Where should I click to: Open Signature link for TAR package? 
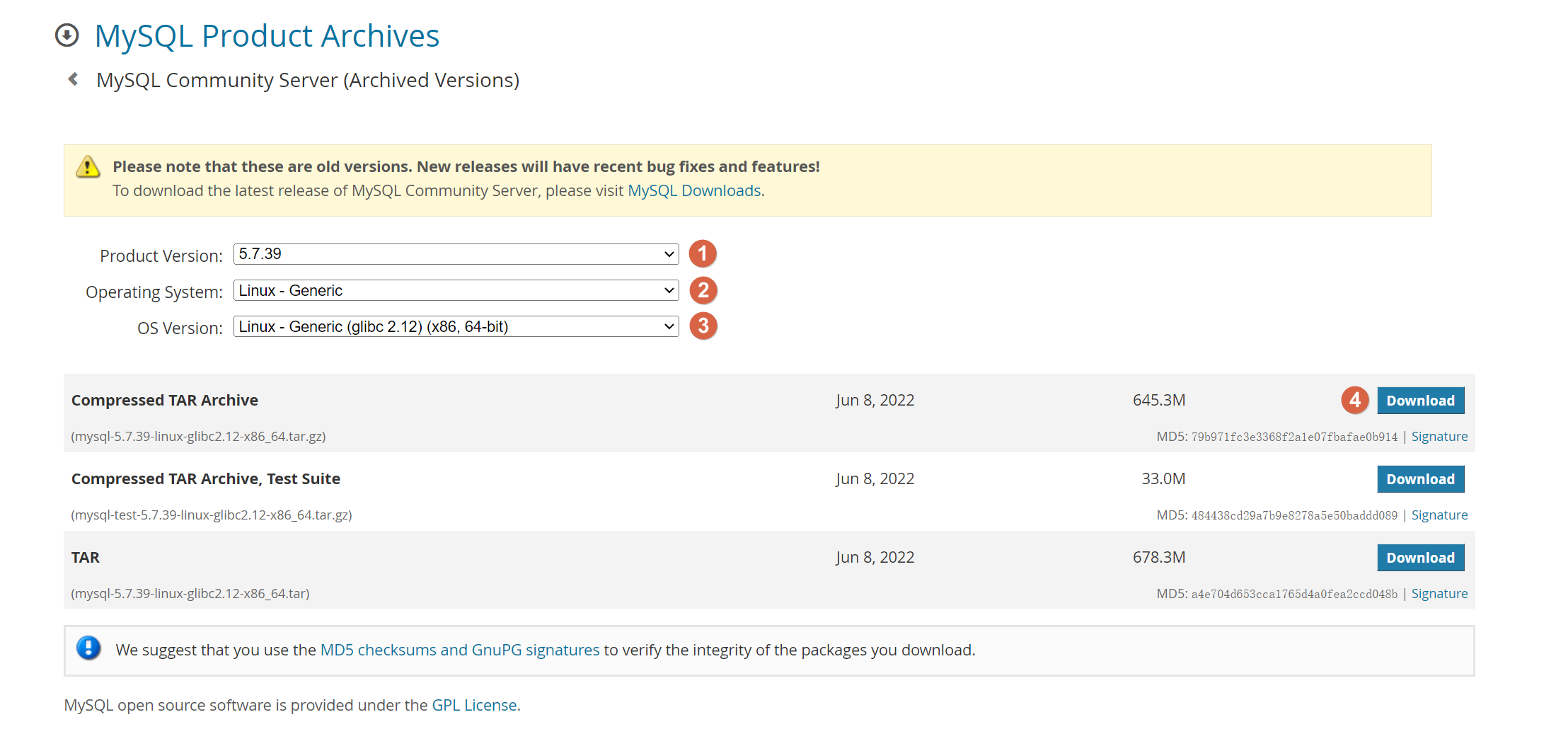[1439, 594]
